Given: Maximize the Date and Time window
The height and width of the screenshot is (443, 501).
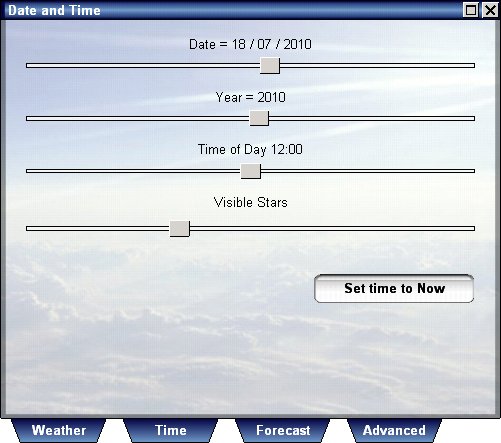Looking at the screenshot, I should coord(471,10).
